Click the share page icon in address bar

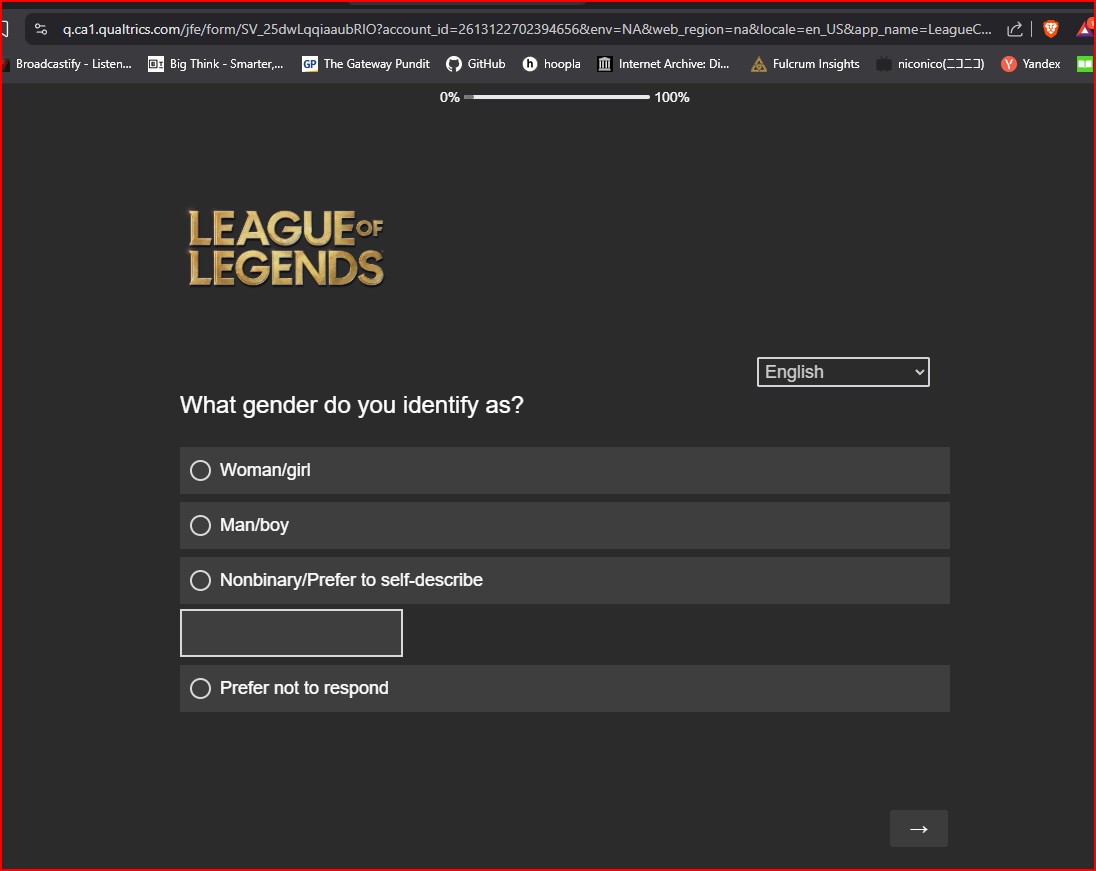(x=1015, y=29)
